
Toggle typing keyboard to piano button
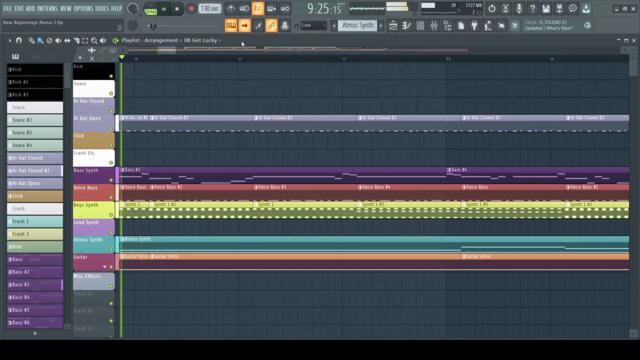231,26
